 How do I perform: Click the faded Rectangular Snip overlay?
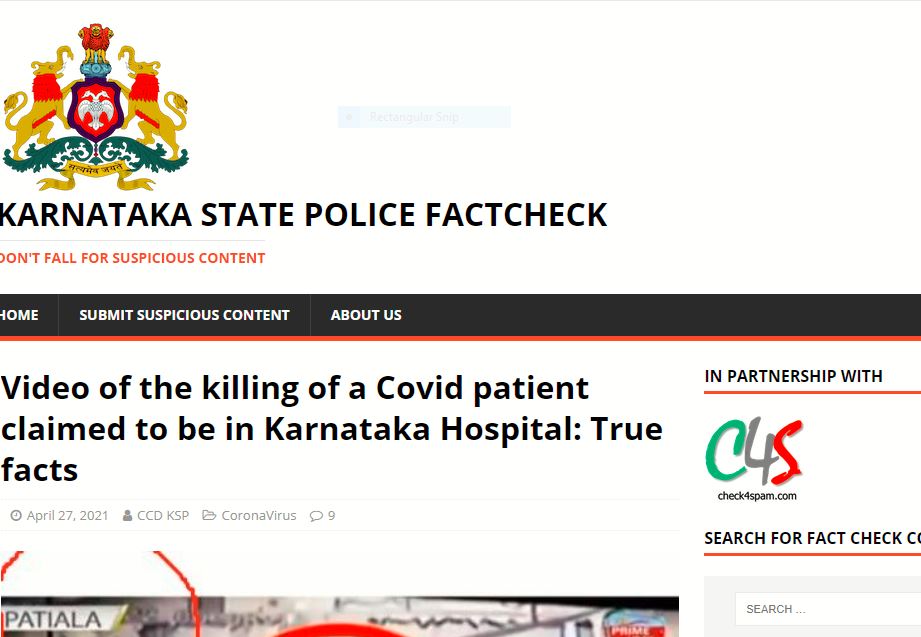424,117
